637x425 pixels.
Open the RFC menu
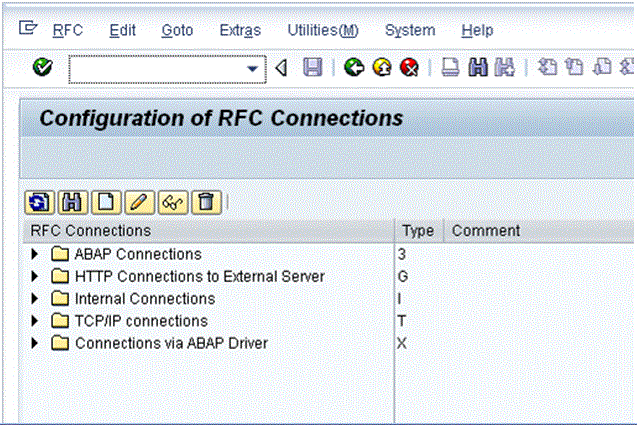coord(68,30)
